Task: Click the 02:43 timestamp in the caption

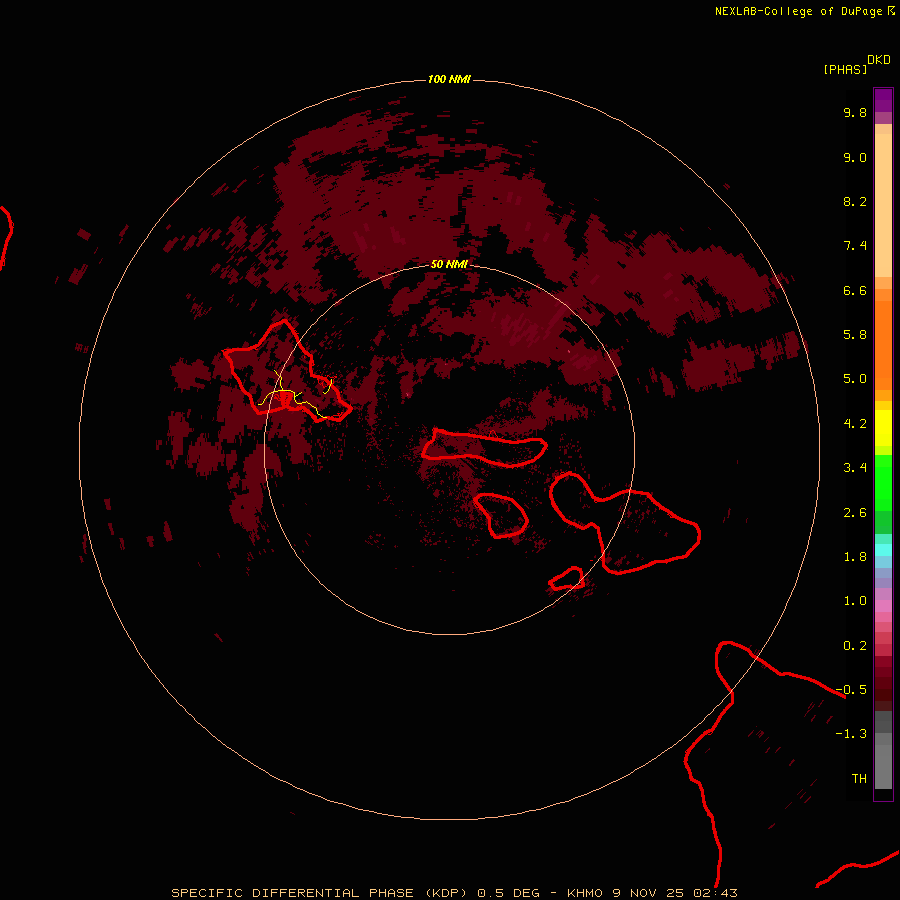Action: pyautogui.click(x=715, y=893)
